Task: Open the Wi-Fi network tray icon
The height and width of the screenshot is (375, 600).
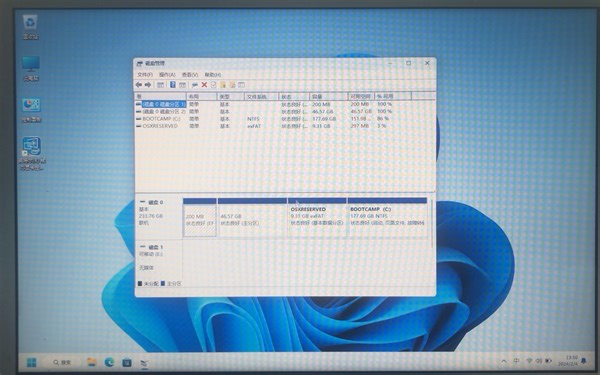Action: coord(530,361)
